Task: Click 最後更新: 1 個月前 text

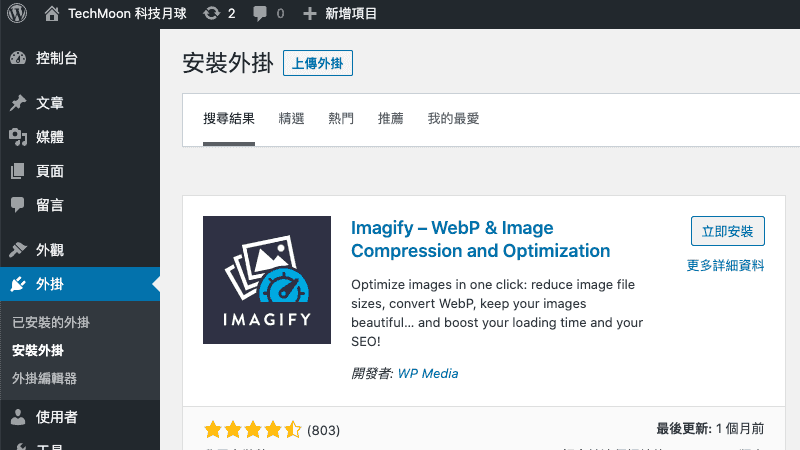Action: click(710, 429)
